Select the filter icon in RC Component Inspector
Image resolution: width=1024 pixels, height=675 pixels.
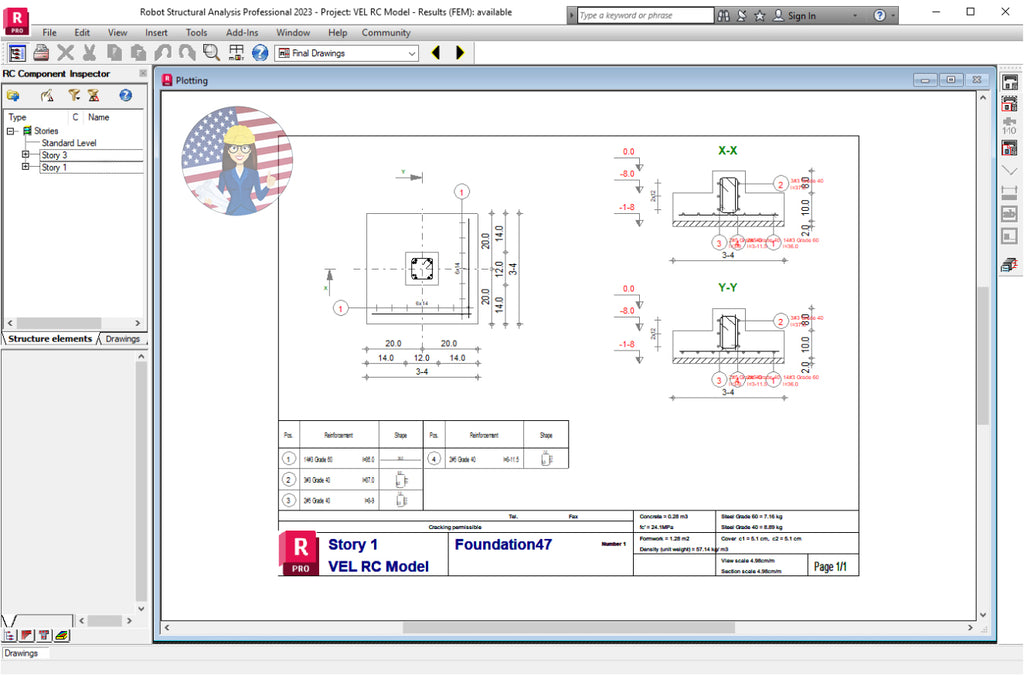74,95
